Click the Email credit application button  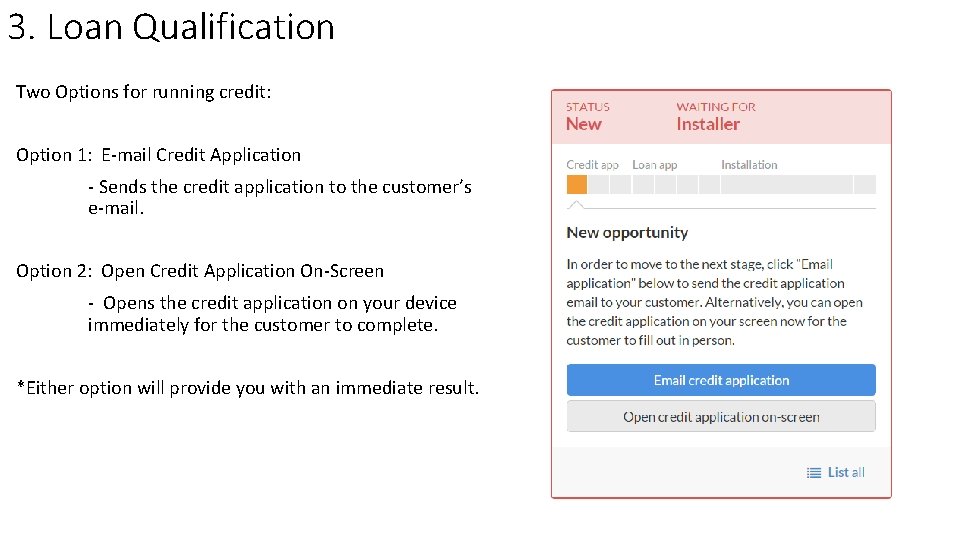721,380
